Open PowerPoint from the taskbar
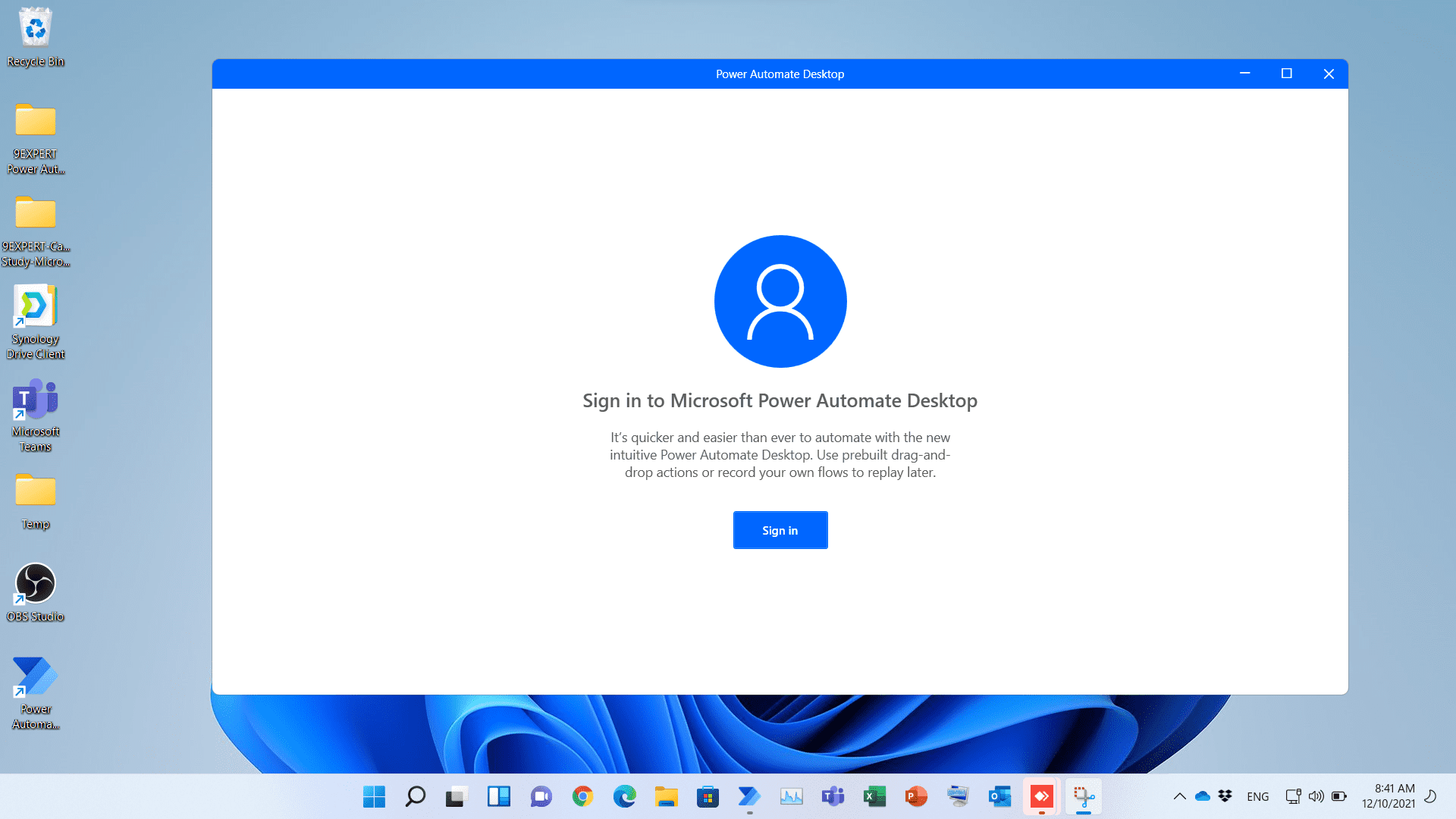Image resolution: width=1456 pixels, height=819 pixels. coord(916,797)
